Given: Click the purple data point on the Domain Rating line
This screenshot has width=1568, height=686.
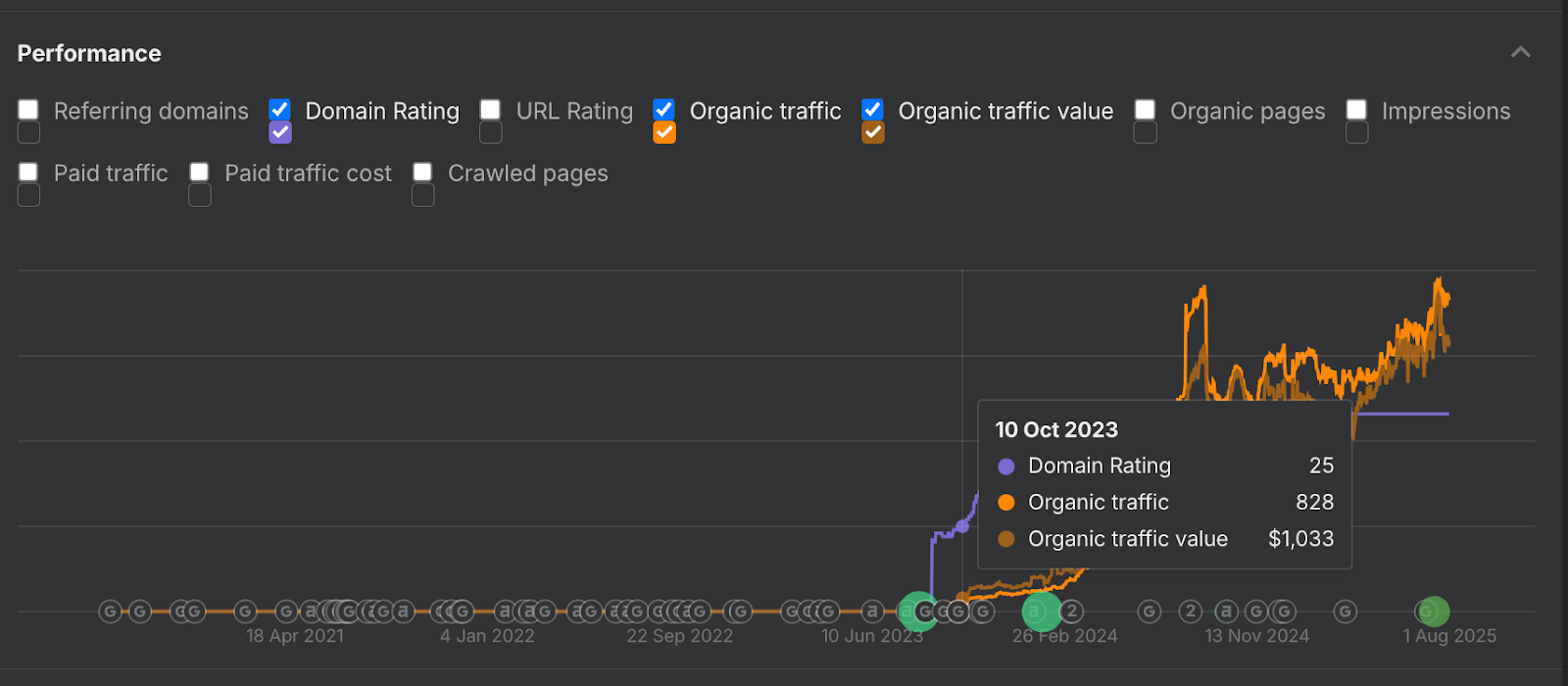Looking at the screenshot, I should (x=962, y=526).
